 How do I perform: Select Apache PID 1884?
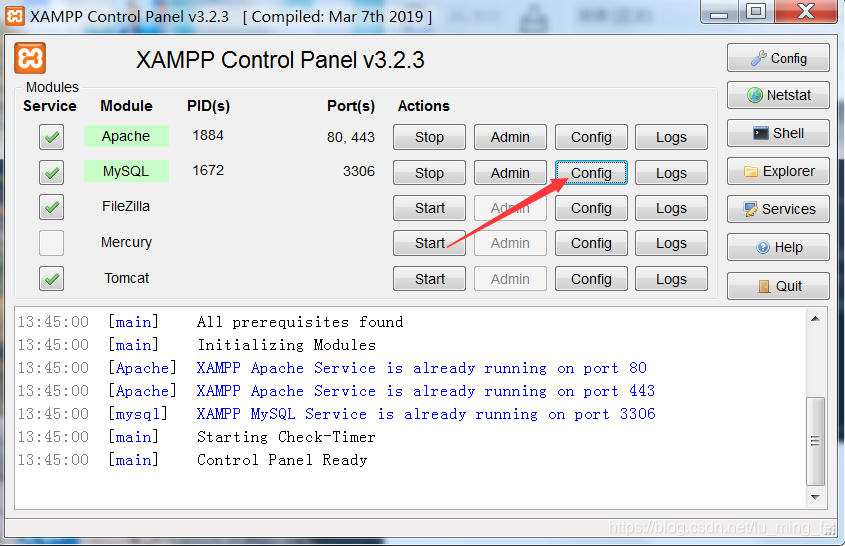tap(208, 135)
